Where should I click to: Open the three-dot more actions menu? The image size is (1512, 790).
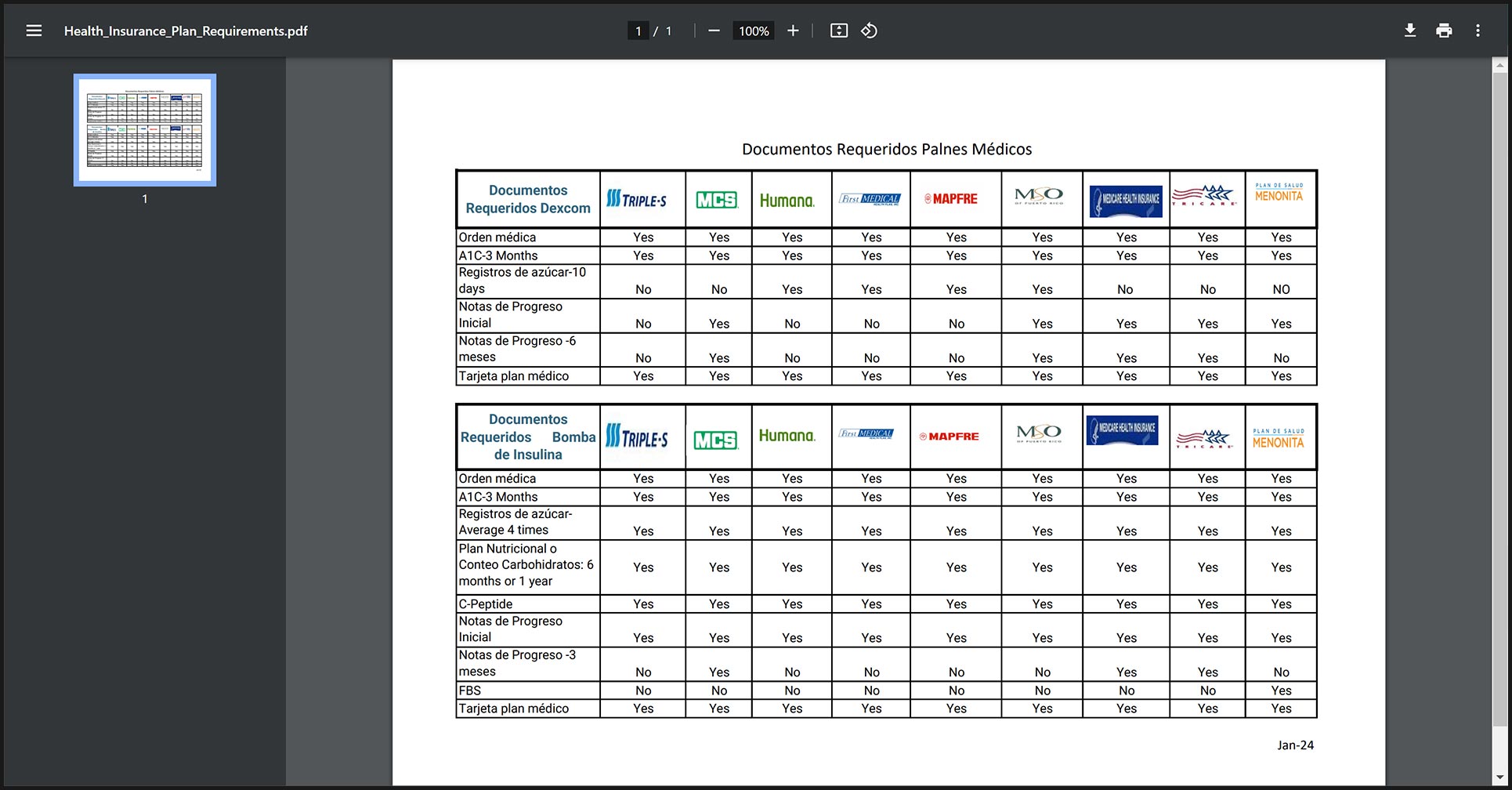[x=1478, y=31]
